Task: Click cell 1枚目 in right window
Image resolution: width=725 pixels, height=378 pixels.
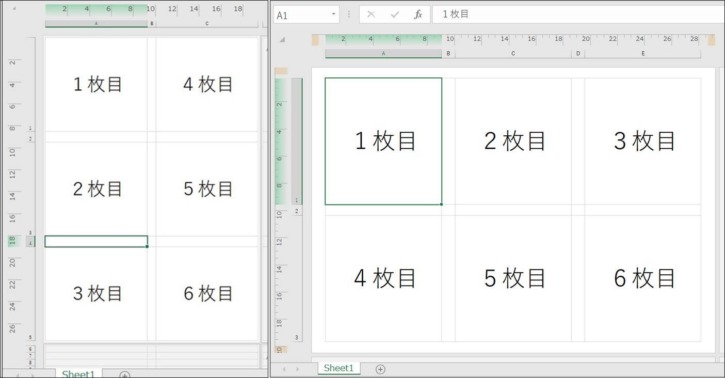Action: pyautogui.click(x=383, y=141)
